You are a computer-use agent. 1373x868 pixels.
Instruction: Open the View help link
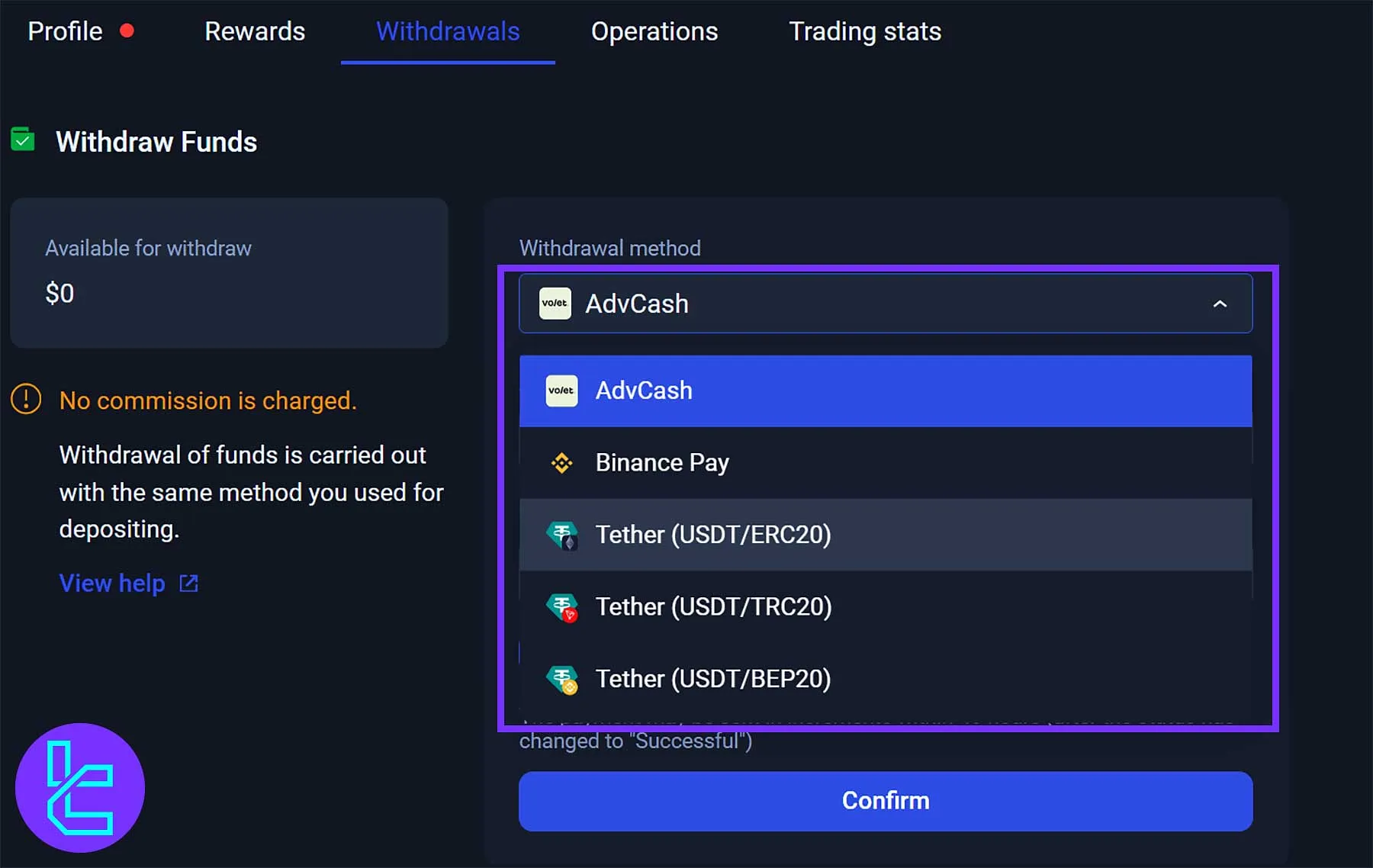click(111, 583)
